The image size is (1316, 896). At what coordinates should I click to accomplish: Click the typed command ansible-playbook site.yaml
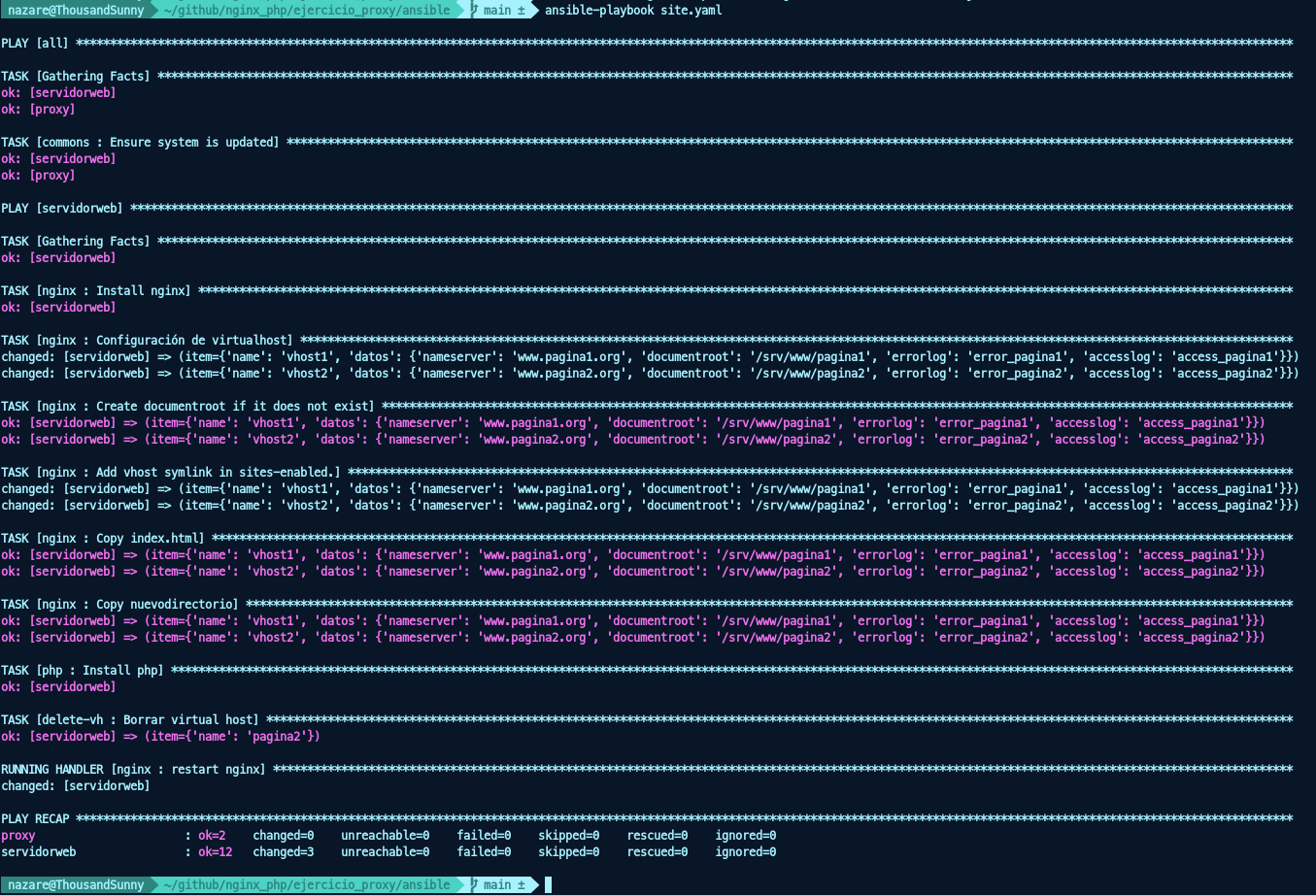coord(633,10)
